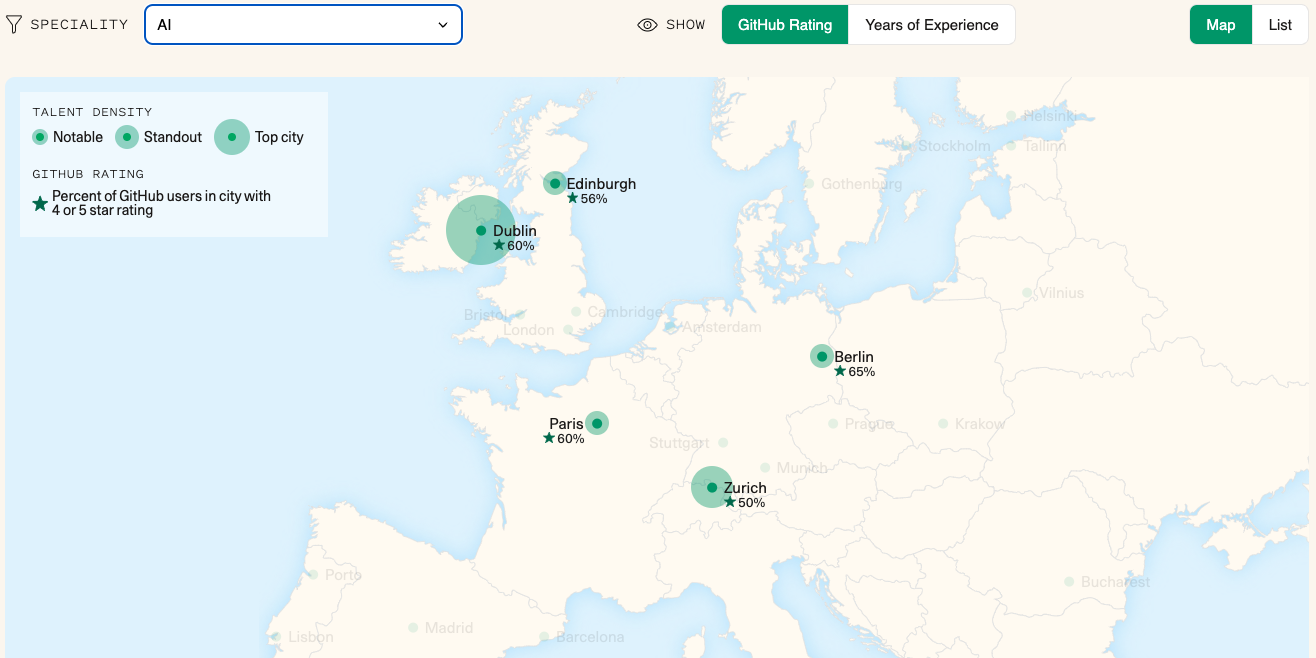Click the eye Show icon
This screenshot has height=658, width=1316.
pos(647,25)
